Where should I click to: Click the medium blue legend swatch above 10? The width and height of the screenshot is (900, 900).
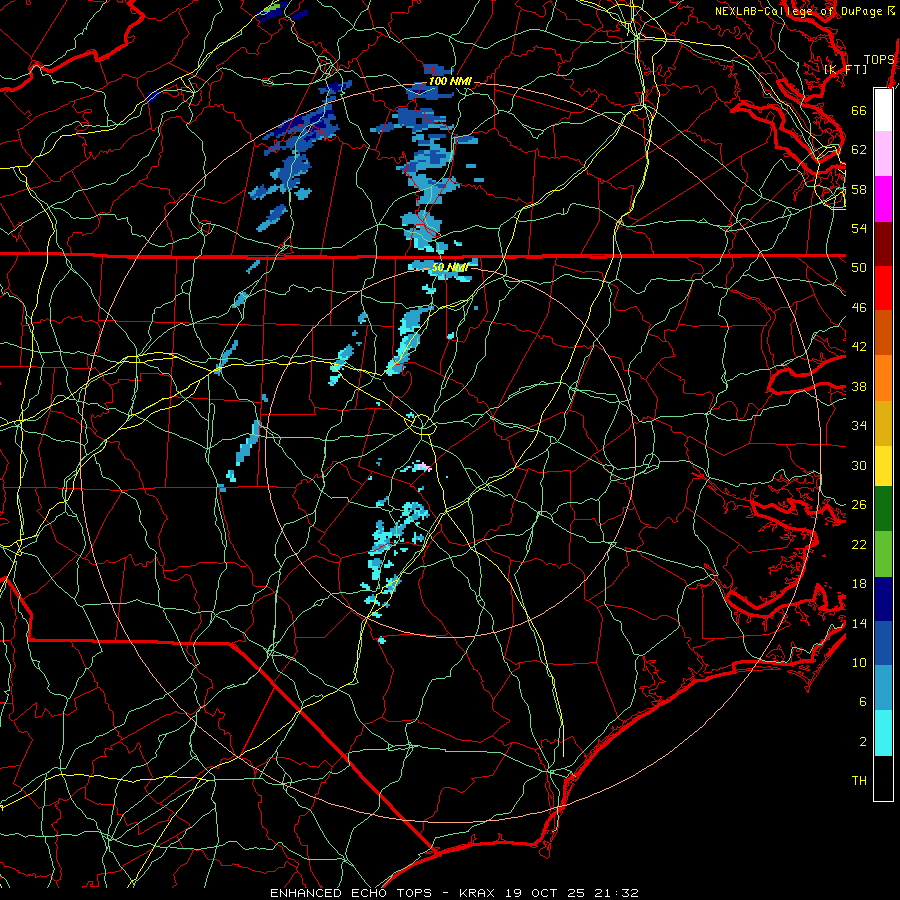tap(883, 643)
